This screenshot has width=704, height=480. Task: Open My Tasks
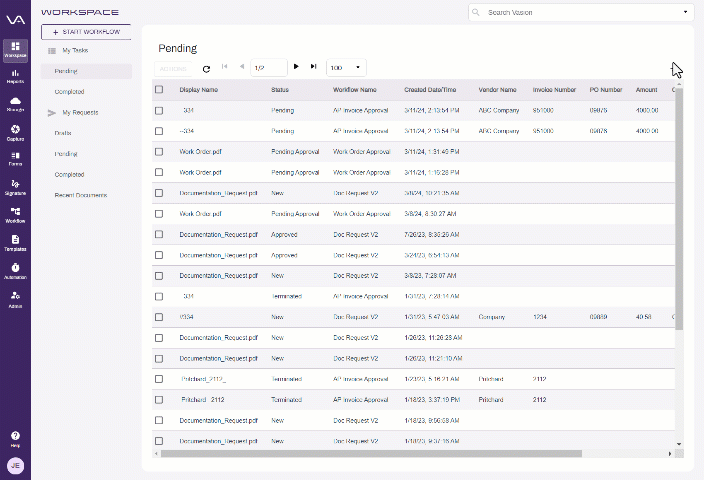point(75,50)
